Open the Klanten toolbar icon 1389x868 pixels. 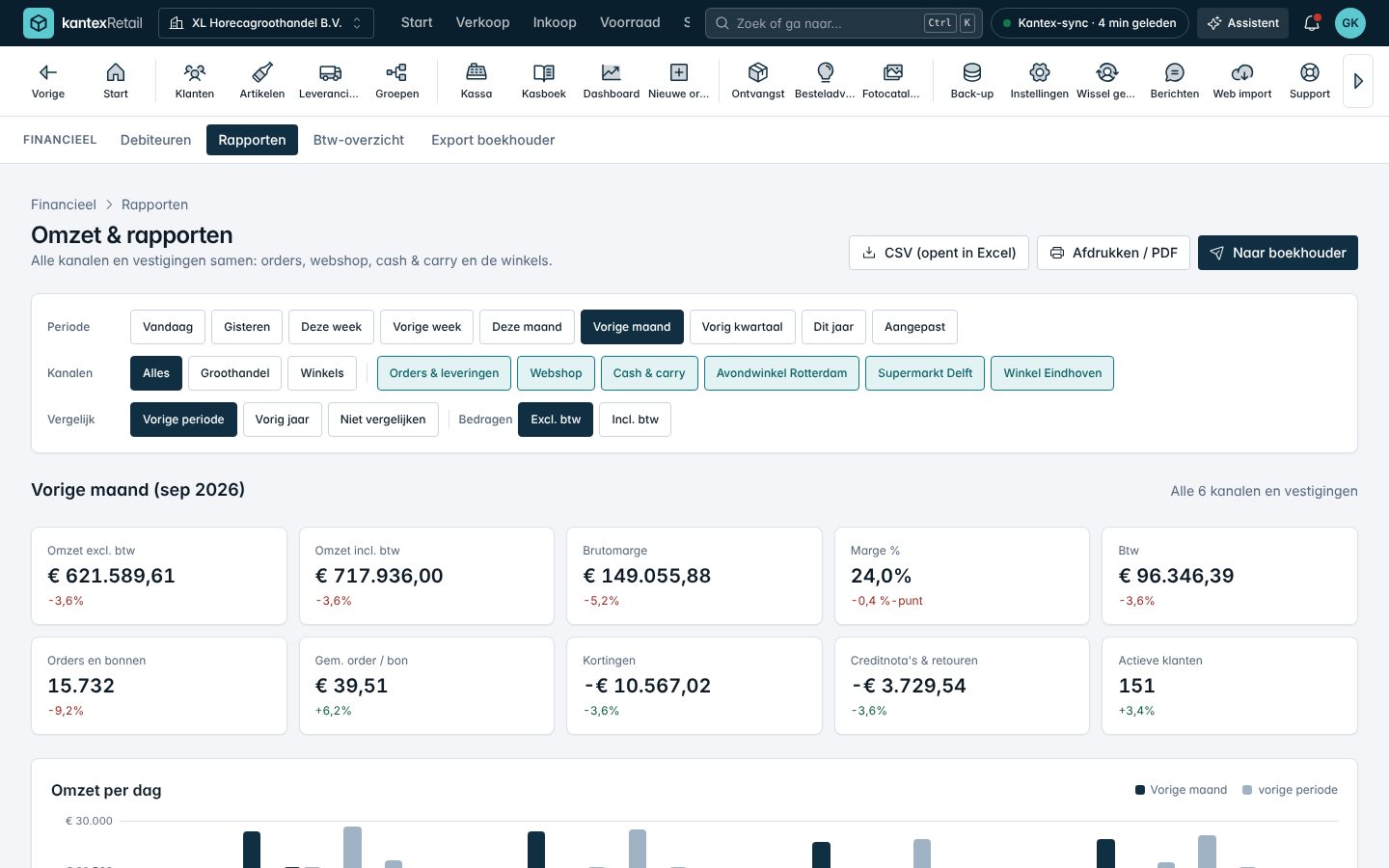pyautogui.click(x=195, y=81)
